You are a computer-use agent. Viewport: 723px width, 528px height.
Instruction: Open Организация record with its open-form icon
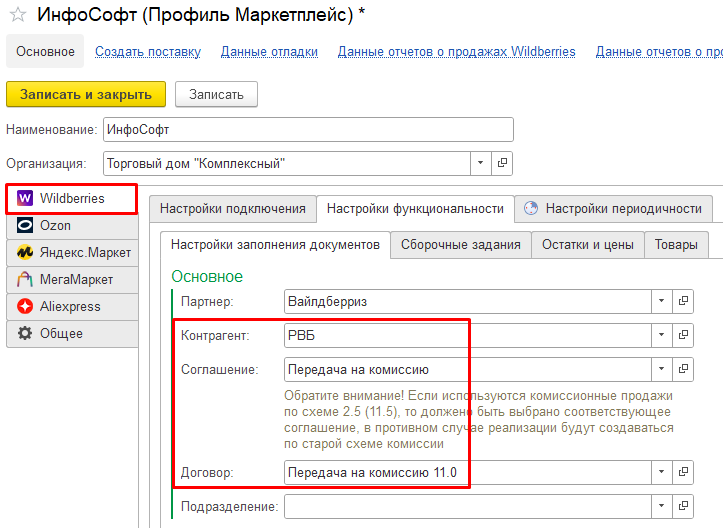[502, 163]
